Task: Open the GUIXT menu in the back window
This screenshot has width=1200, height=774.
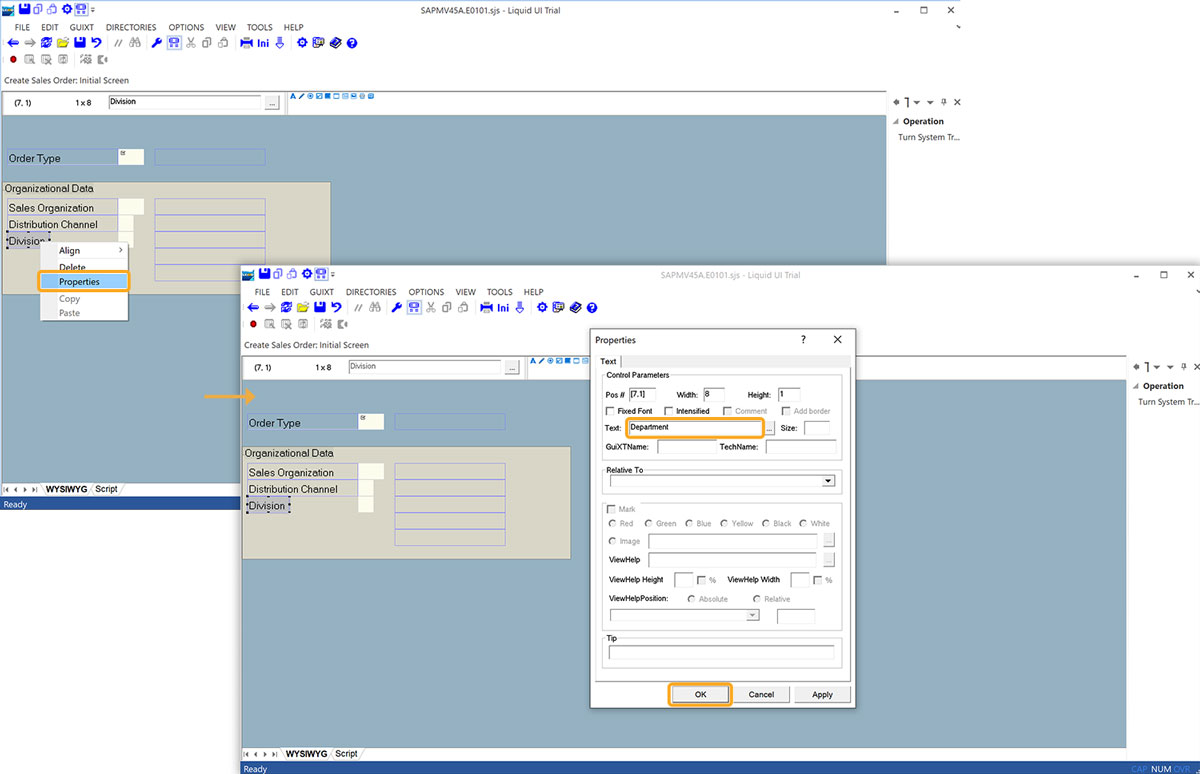Action: (81, 27)
